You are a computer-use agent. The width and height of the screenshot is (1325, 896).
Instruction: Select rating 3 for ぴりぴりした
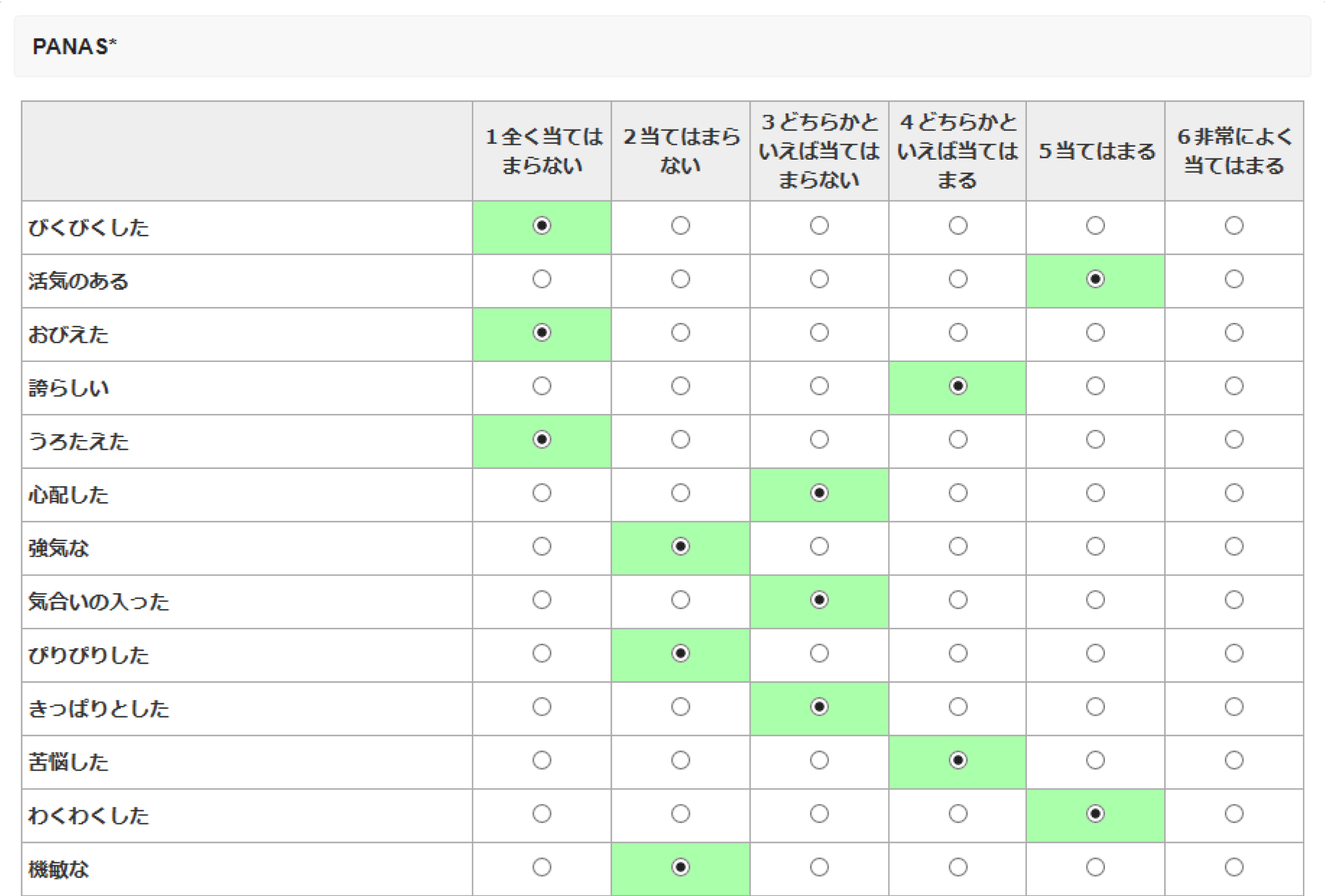[819, 653]
